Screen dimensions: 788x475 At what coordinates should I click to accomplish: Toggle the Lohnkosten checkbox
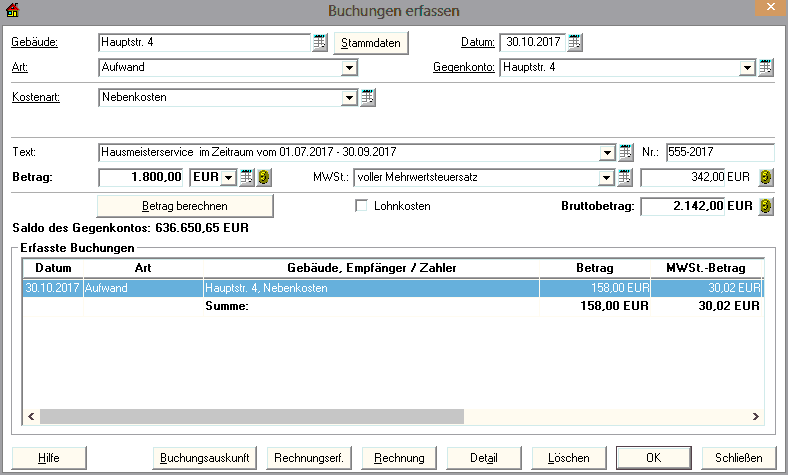[x=362, y=206]
